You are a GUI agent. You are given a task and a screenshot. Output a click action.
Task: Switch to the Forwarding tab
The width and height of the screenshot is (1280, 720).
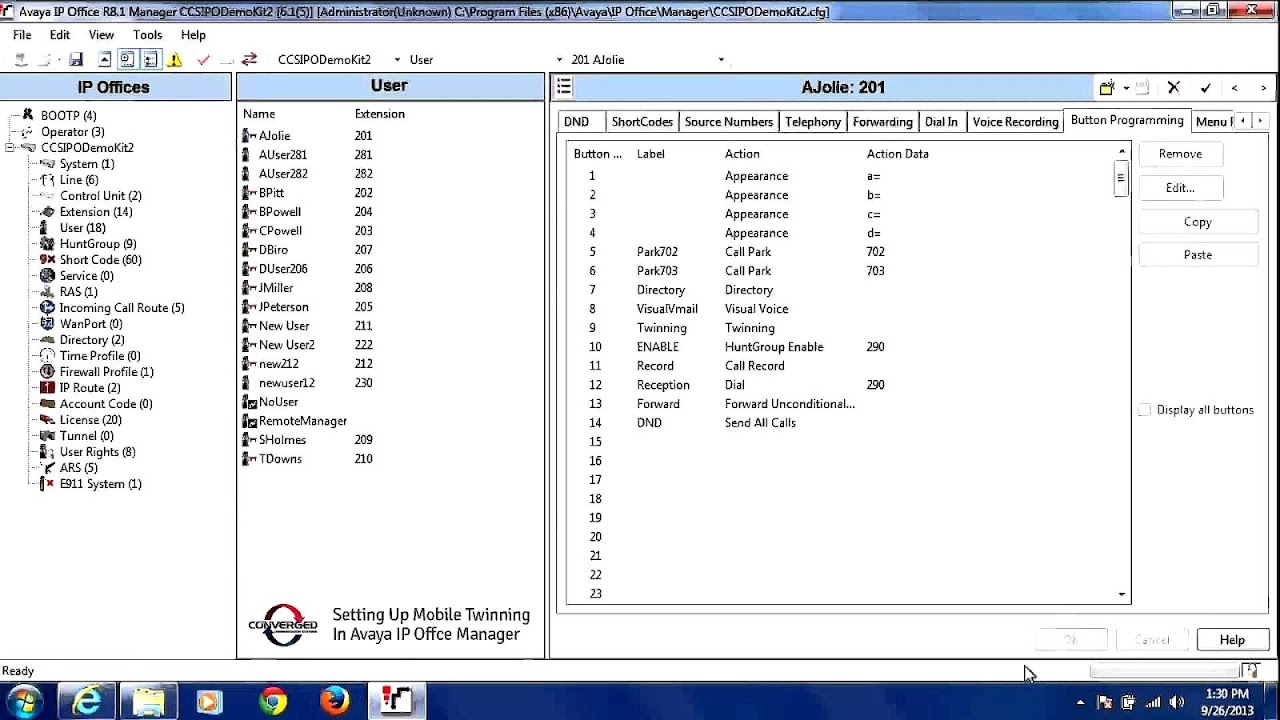882,122
